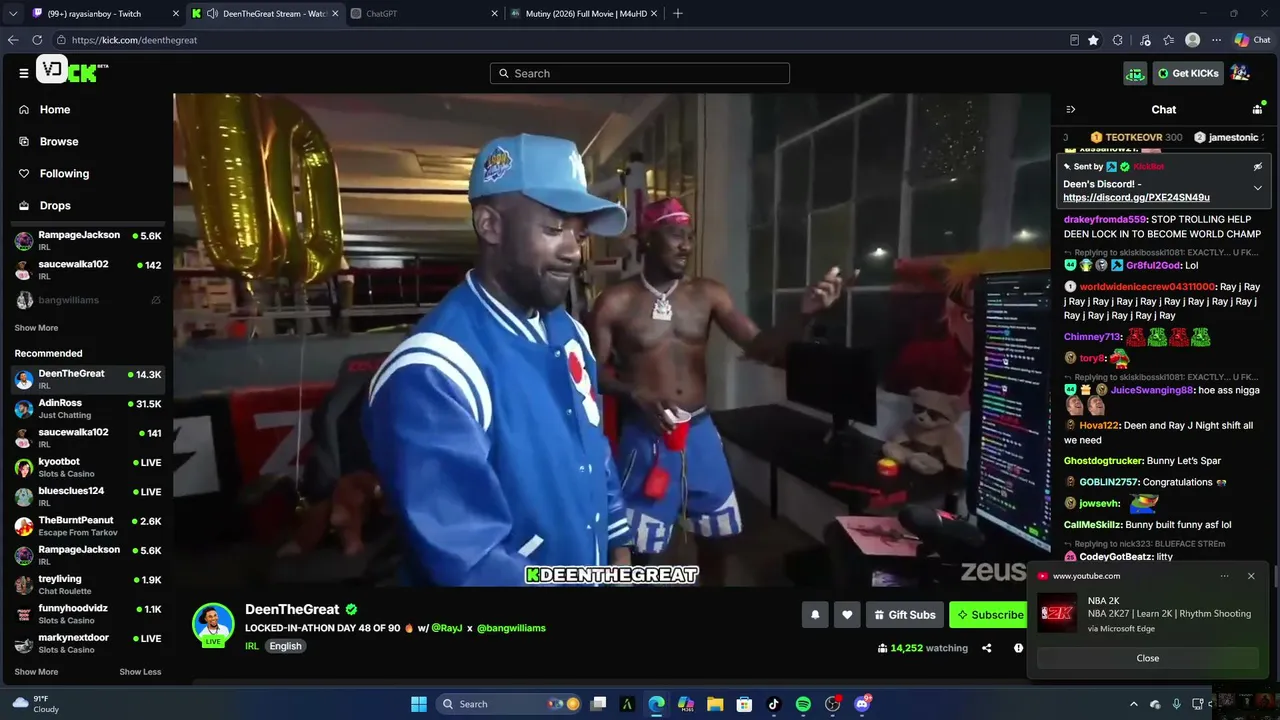
Task: Open the Kick hamburger menu
Action: point(23,73)
